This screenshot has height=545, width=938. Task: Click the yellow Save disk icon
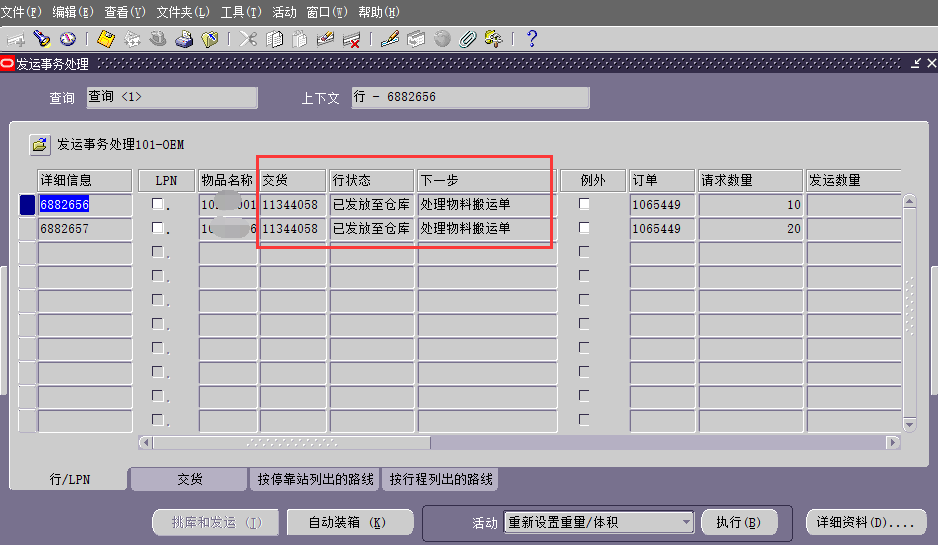click(x=105, y=39)
